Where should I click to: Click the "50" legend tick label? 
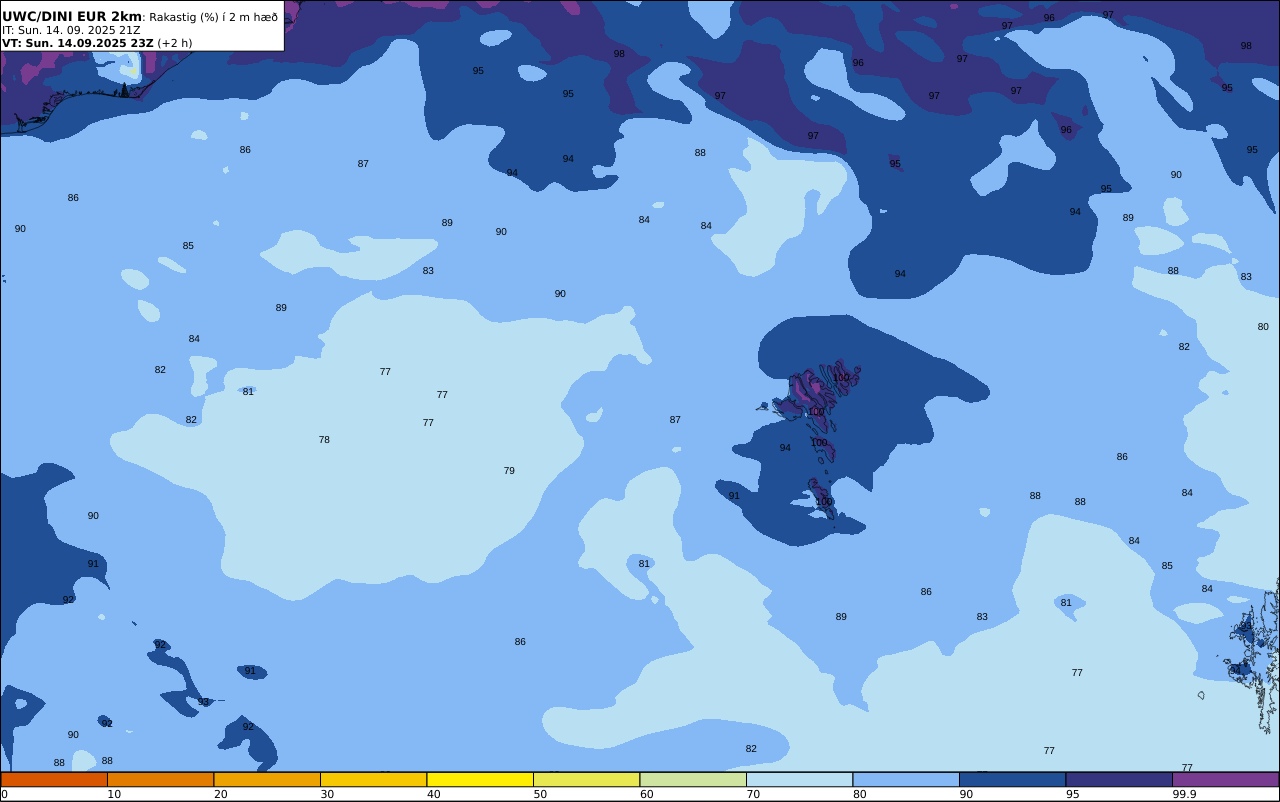(540, 794)
